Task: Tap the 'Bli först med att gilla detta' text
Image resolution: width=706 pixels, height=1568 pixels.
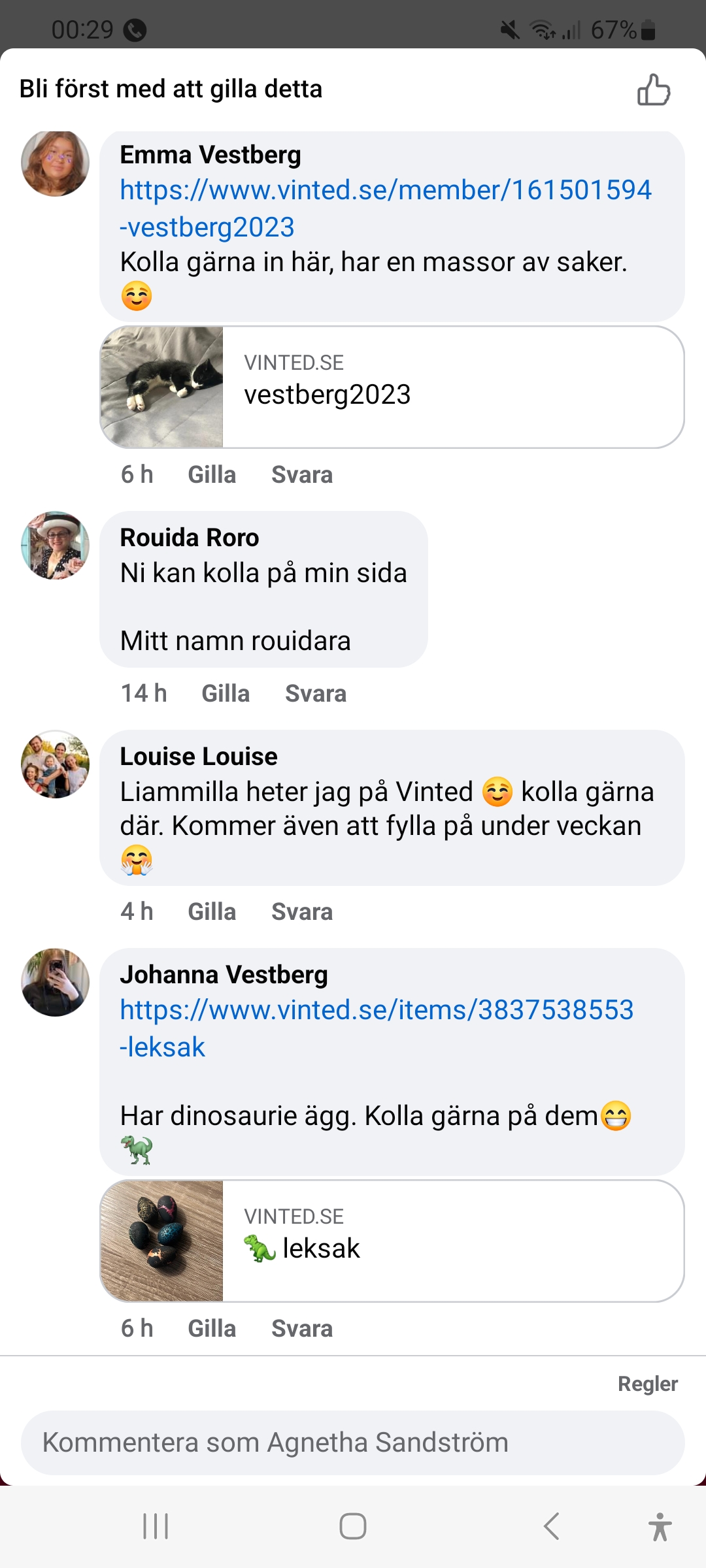Action: (171, 90)
